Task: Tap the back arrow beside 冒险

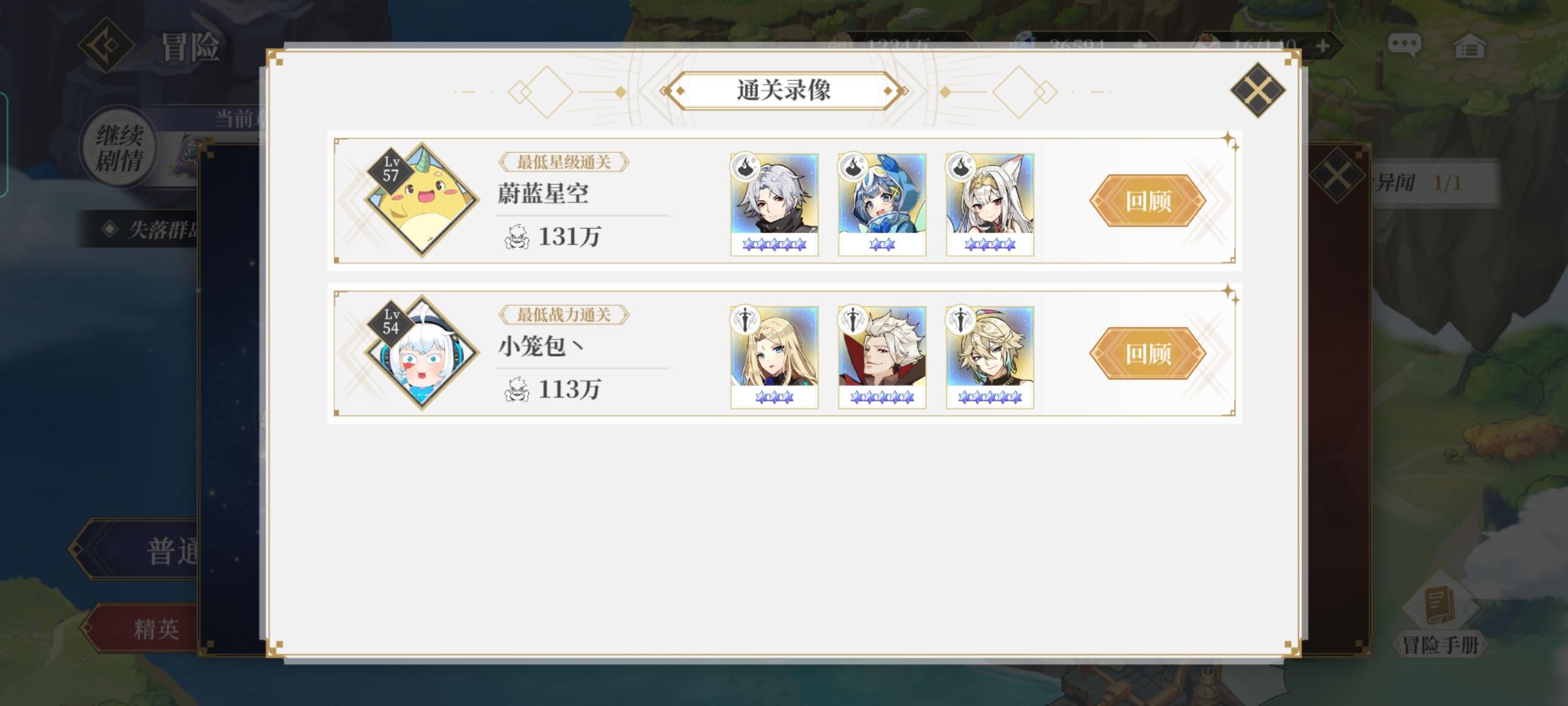Action: pos(106,45)
